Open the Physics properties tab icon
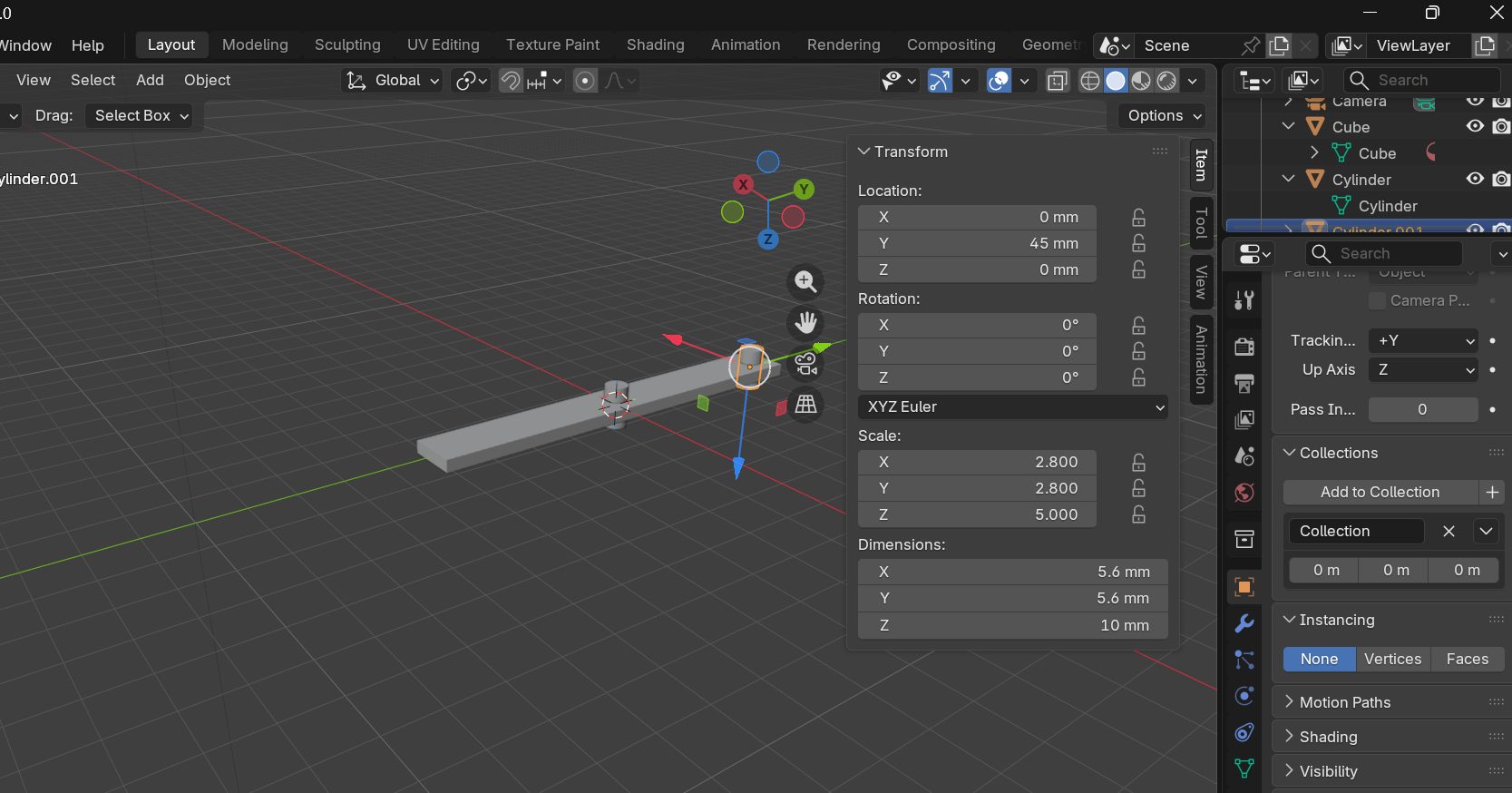Screen dimensions: 1512x793 click(x=1244, y=696)
